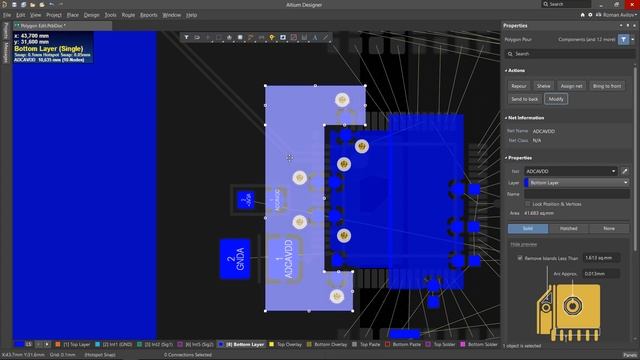640x360 pixels.
Task: Click the Hide preview link
Action: 524,244
